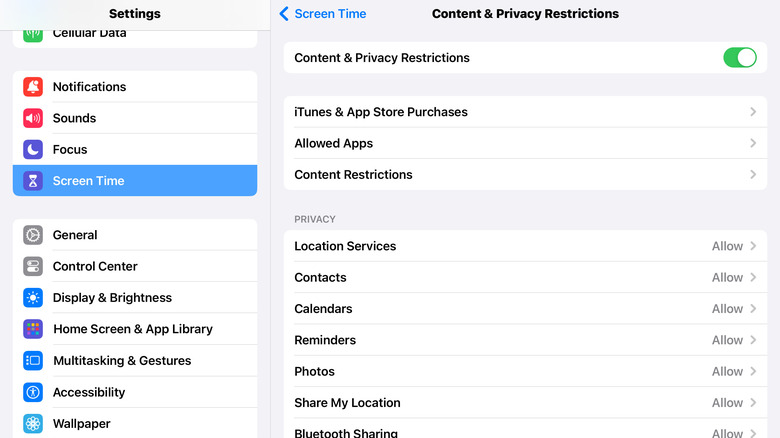
Task: Click the Wallpaper flower icon
Action: (x=33, y=424)
